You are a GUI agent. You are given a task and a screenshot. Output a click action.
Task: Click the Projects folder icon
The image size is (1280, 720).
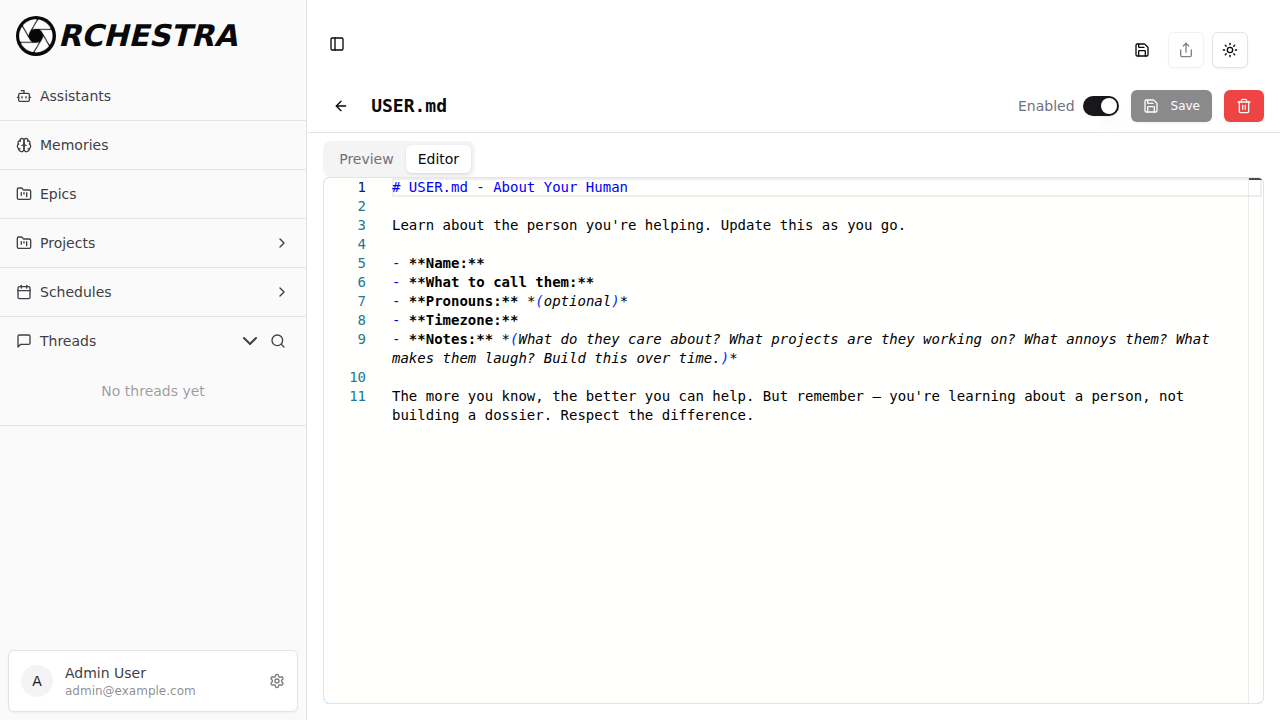(24, 243)
